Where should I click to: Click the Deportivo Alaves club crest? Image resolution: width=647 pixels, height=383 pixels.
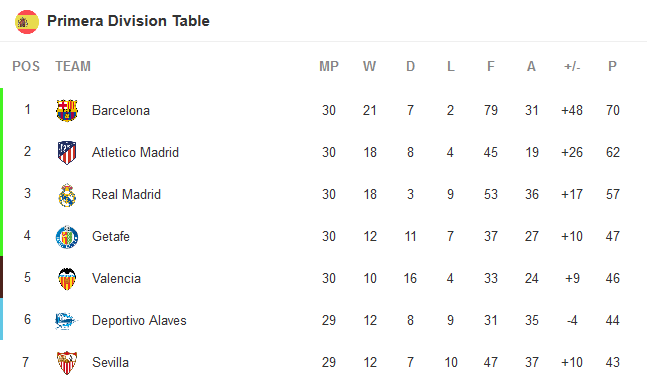pos(66,321)
